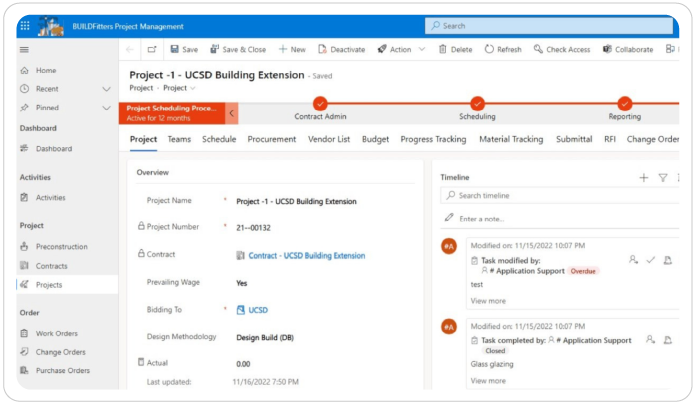Open Purchase Orders in the sidebar
This screenshot has height=405, width=696.
coord(63,370)
